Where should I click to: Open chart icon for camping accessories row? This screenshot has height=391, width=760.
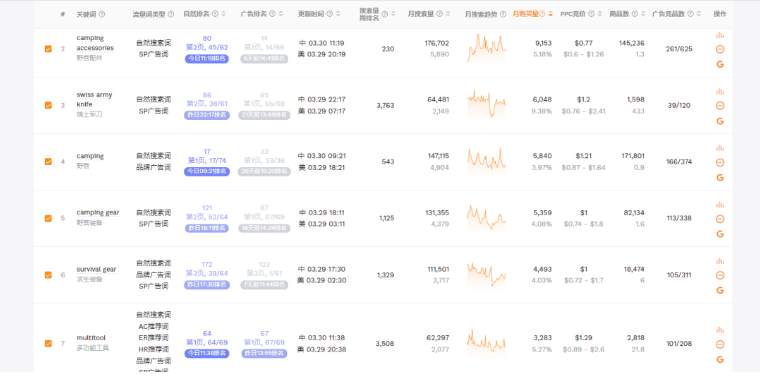(x=720, y=35)
